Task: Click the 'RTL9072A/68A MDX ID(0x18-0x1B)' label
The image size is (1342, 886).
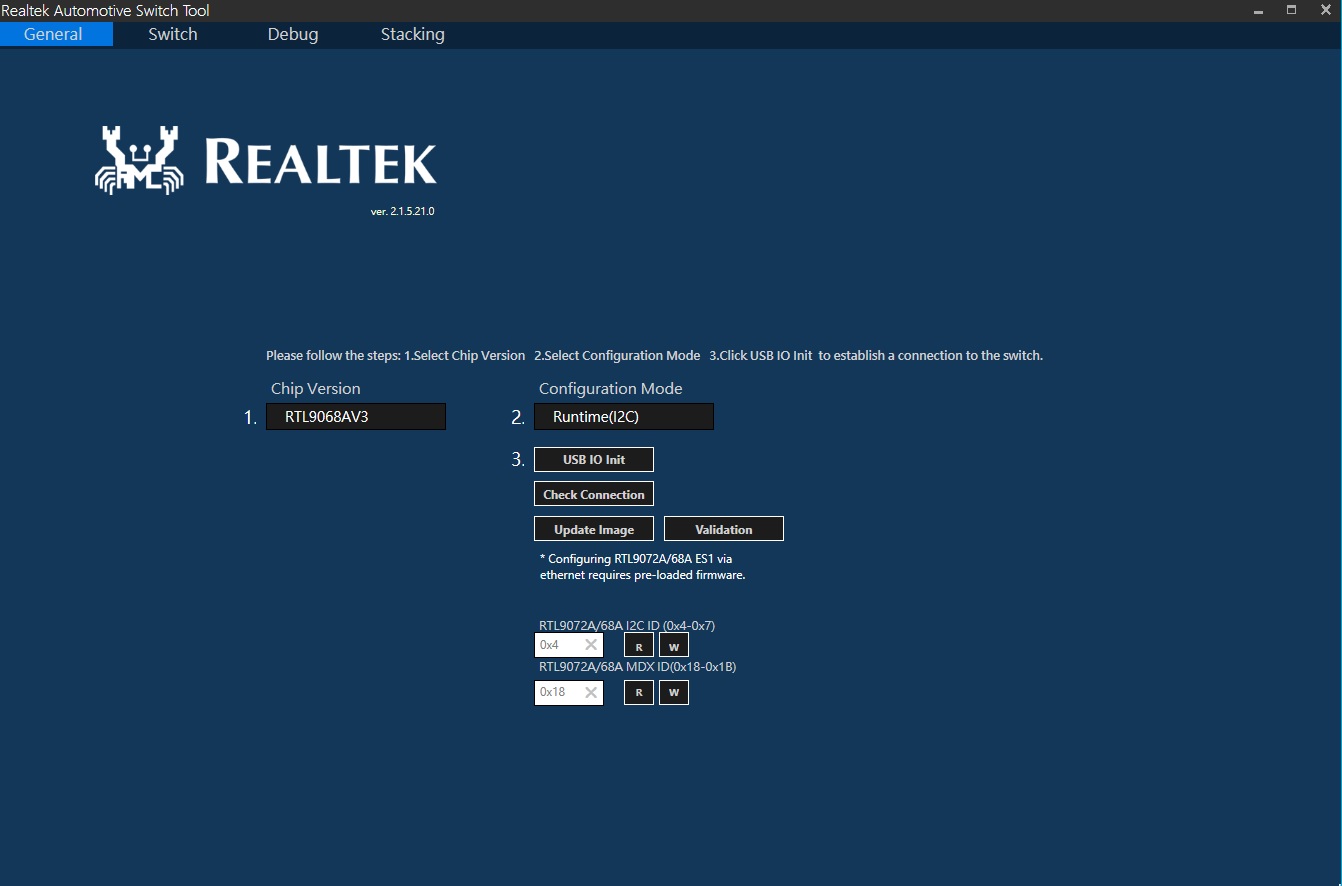Action: click(638, 667)
